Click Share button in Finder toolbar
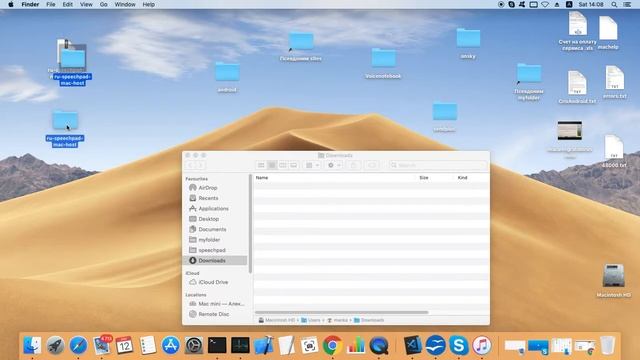The width and height of the screenshot is (640, 360). point(354,165)
